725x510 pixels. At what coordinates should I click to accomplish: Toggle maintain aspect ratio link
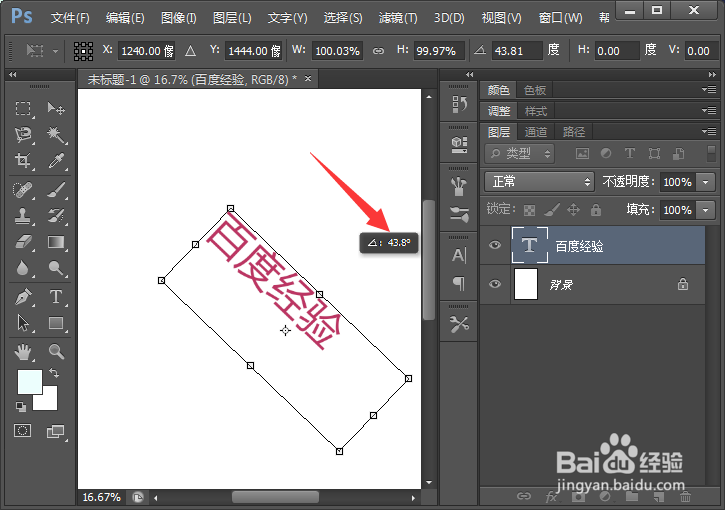coord(378,51)
